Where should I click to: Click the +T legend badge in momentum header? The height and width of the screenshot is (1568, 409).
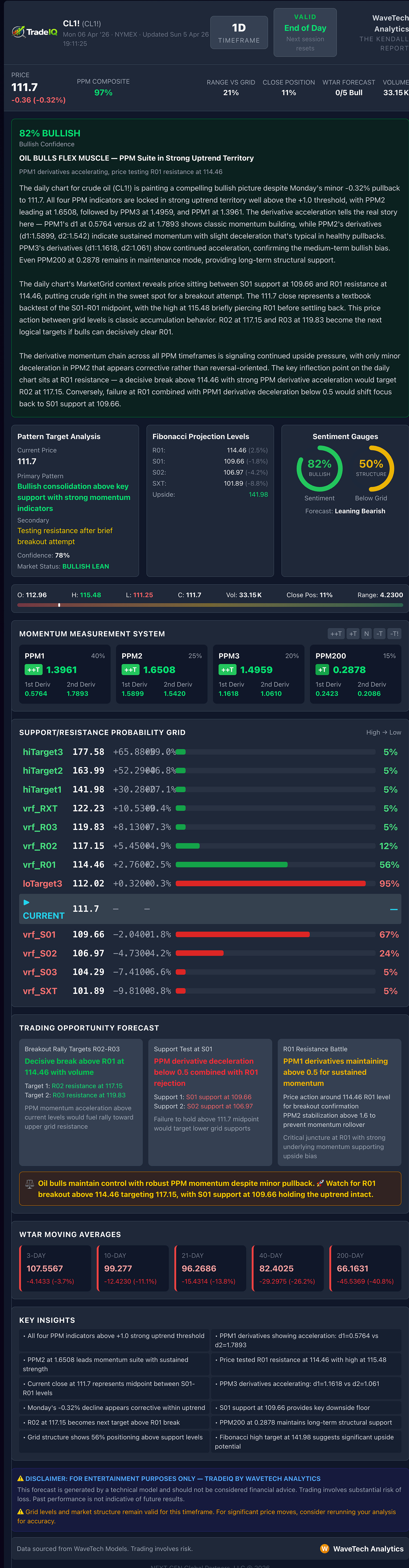pyautogui.click(x=353, y=634)
